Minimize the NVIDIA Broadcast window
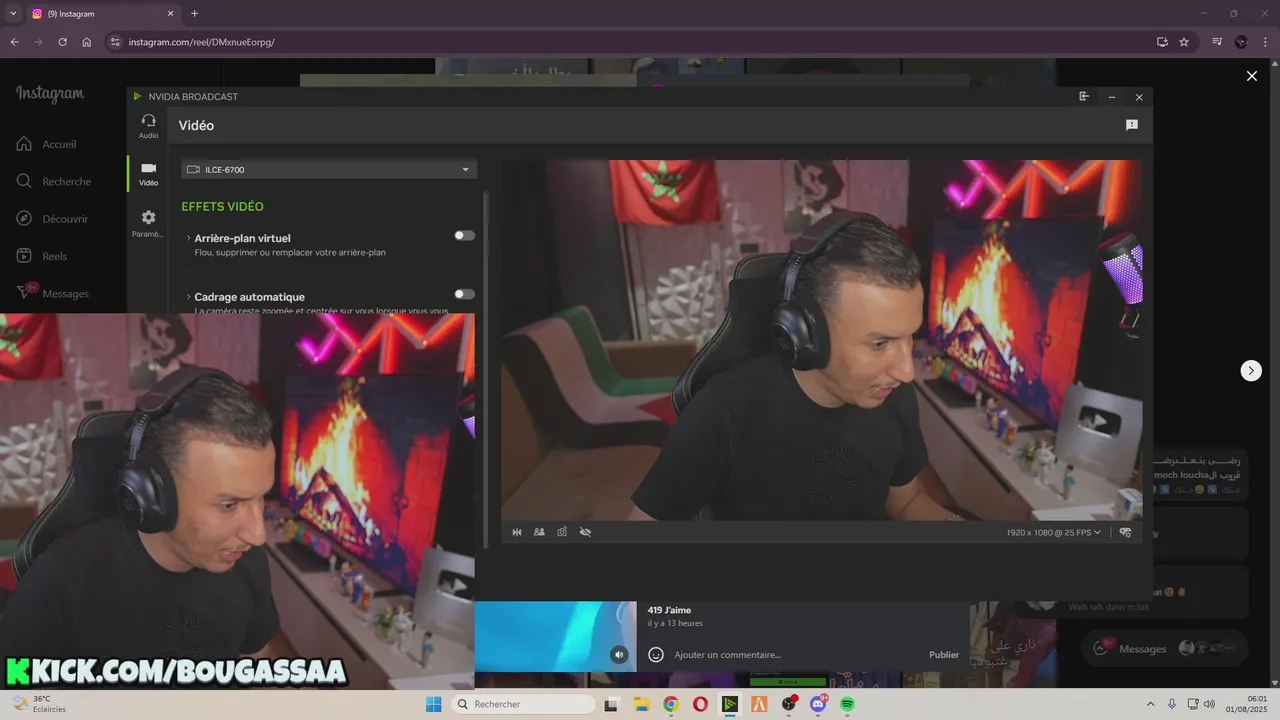The height and width of the screenshot is (720, 1280). 1111,97
